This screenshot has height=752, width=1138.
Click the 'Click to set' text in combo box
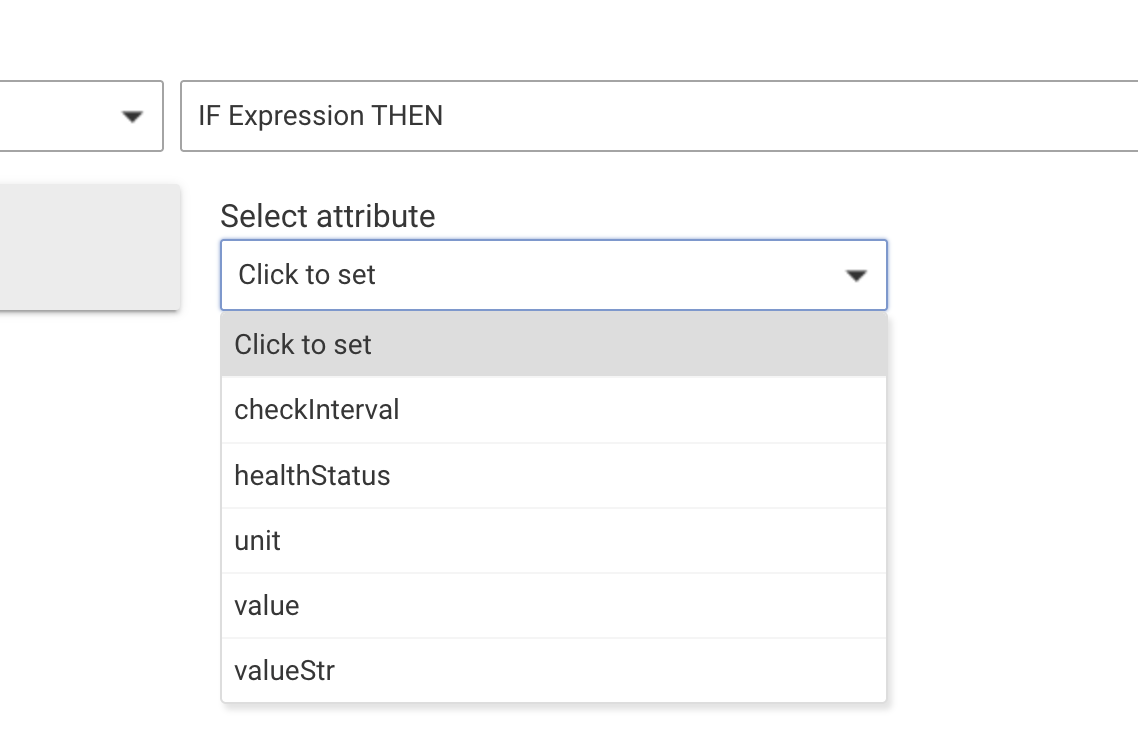click(x=307, y=275)
